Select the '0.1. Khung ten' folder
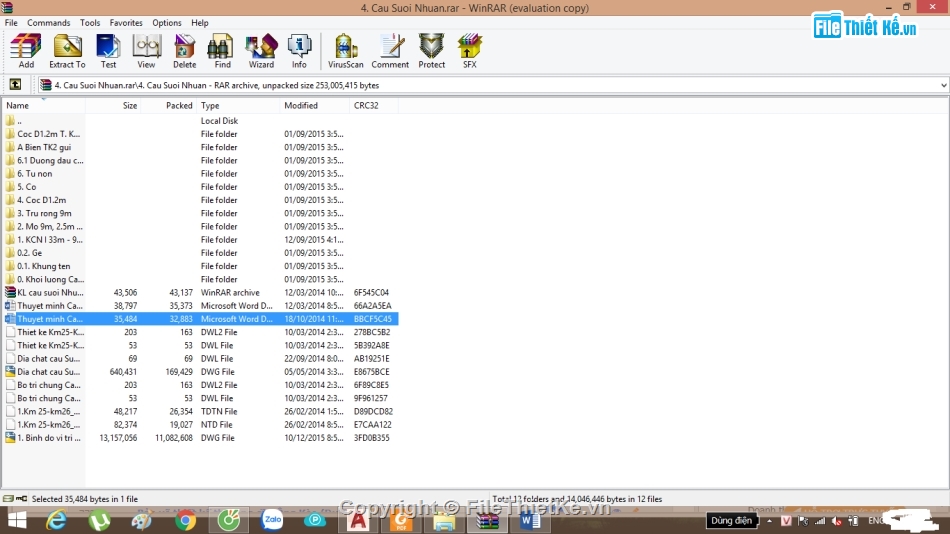 201,266
